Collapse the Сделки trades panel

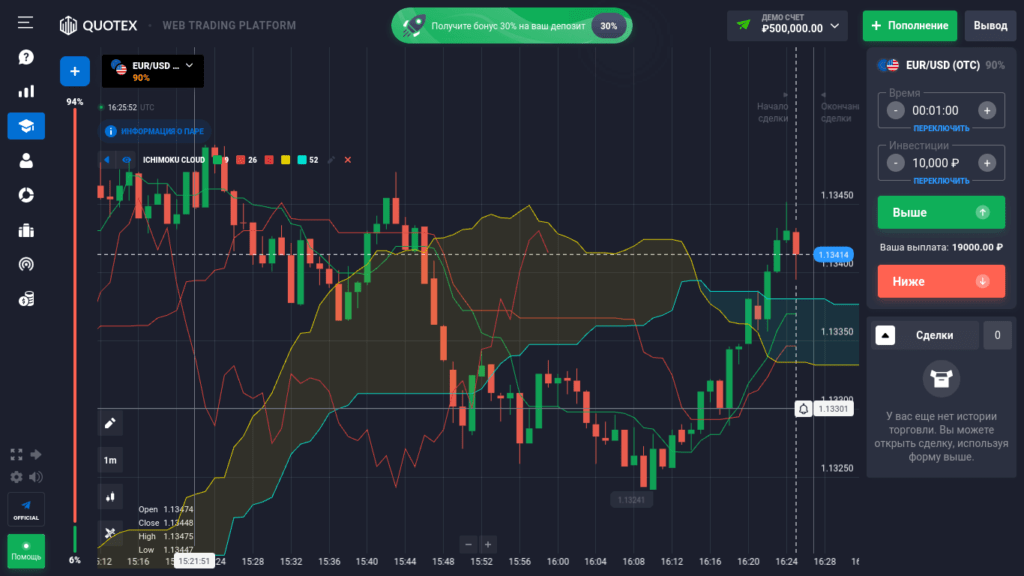[x=885, y=336]
